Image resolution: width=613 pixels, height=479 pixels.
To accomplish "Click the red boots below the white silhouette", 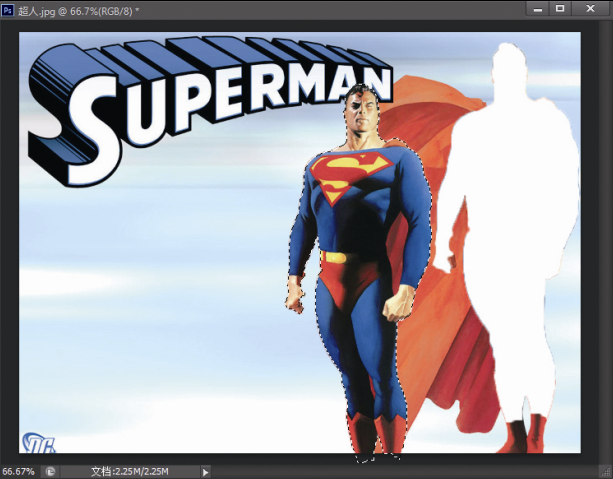I will coord(527,435).
